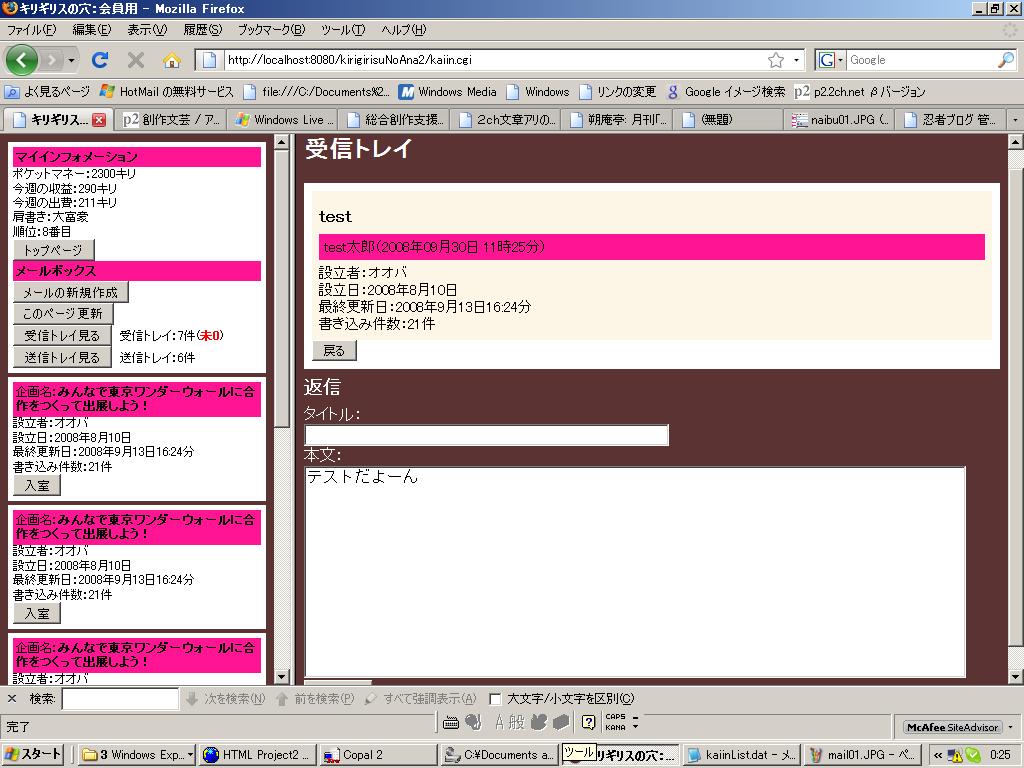This screenshot has width=1024, height=768.
Task: Open the tab list dropdown arrow
Action: [x=1015, y=120]
